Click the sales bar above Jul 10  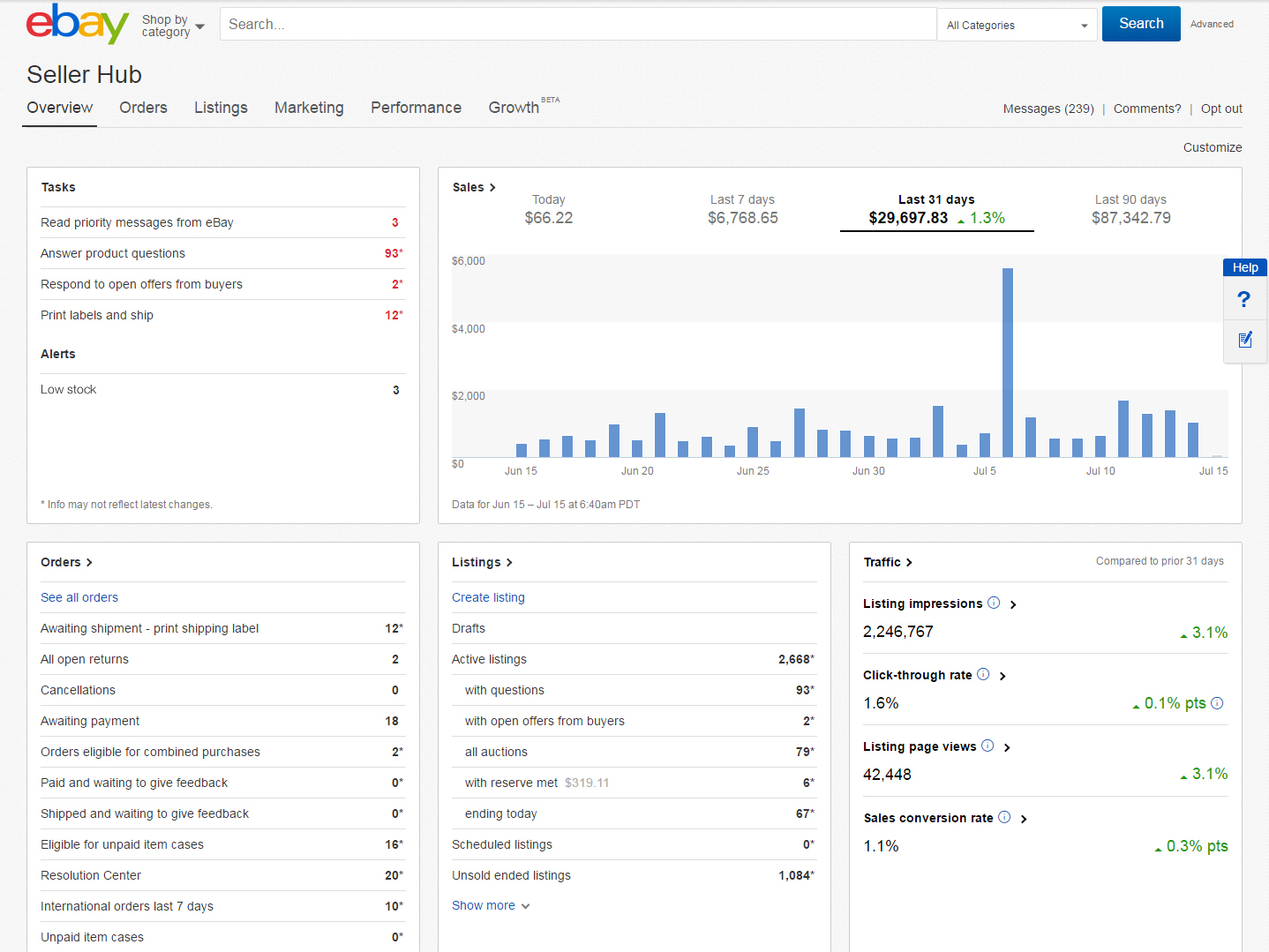click(1100, 446)
